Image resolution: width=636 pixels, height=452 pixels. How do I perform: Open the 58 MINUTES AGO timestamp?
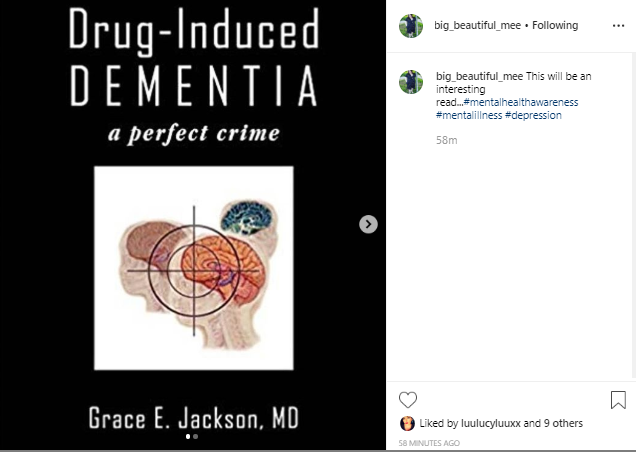[x=429, y=443]
